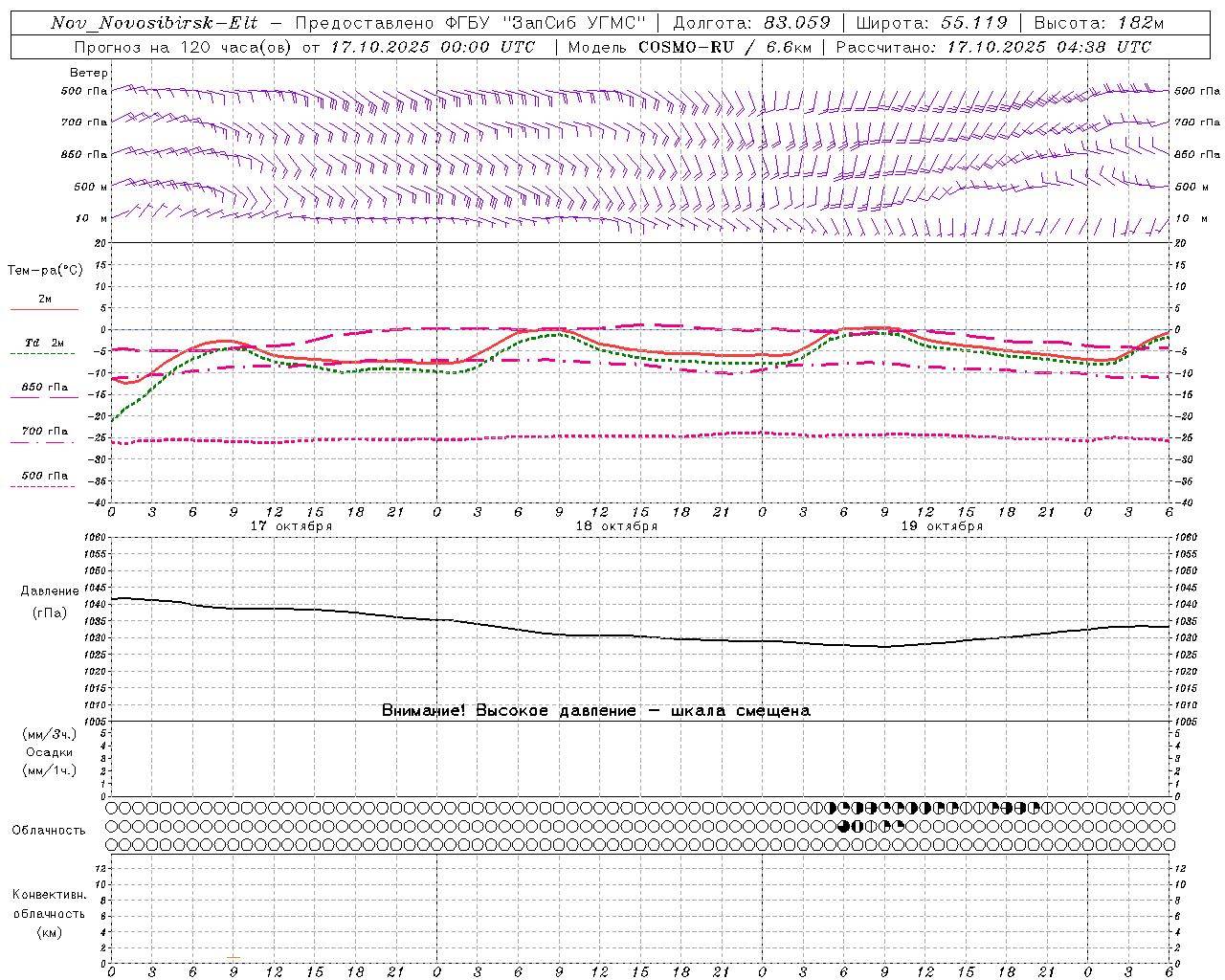Click the orange convective cloud marker at hour 9
The image size is (1225, 980).
[x=234, y=957]
